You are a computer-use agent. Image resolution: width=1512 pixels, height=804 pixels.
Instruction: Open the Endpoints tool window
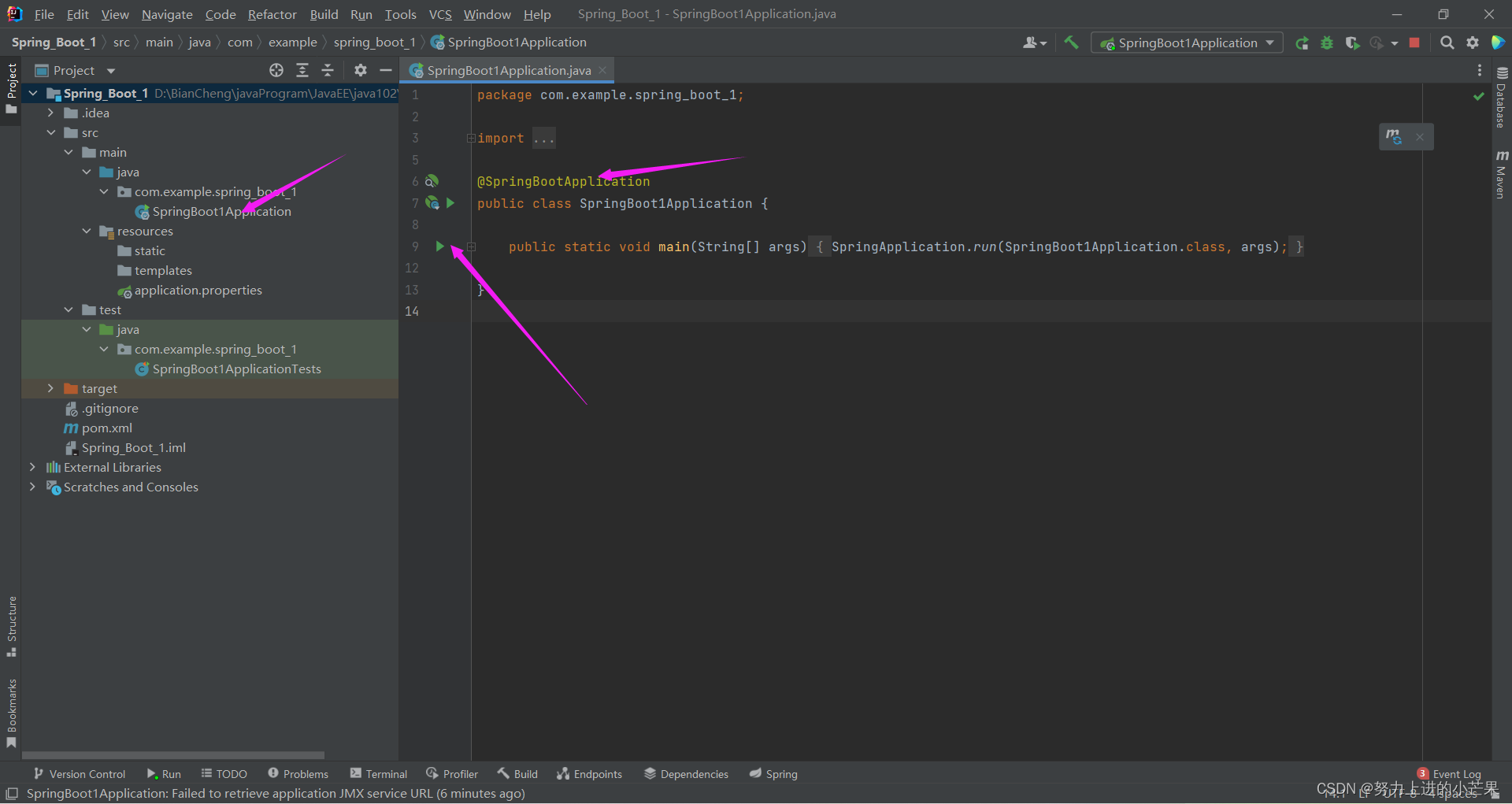[x=589, y=774]
